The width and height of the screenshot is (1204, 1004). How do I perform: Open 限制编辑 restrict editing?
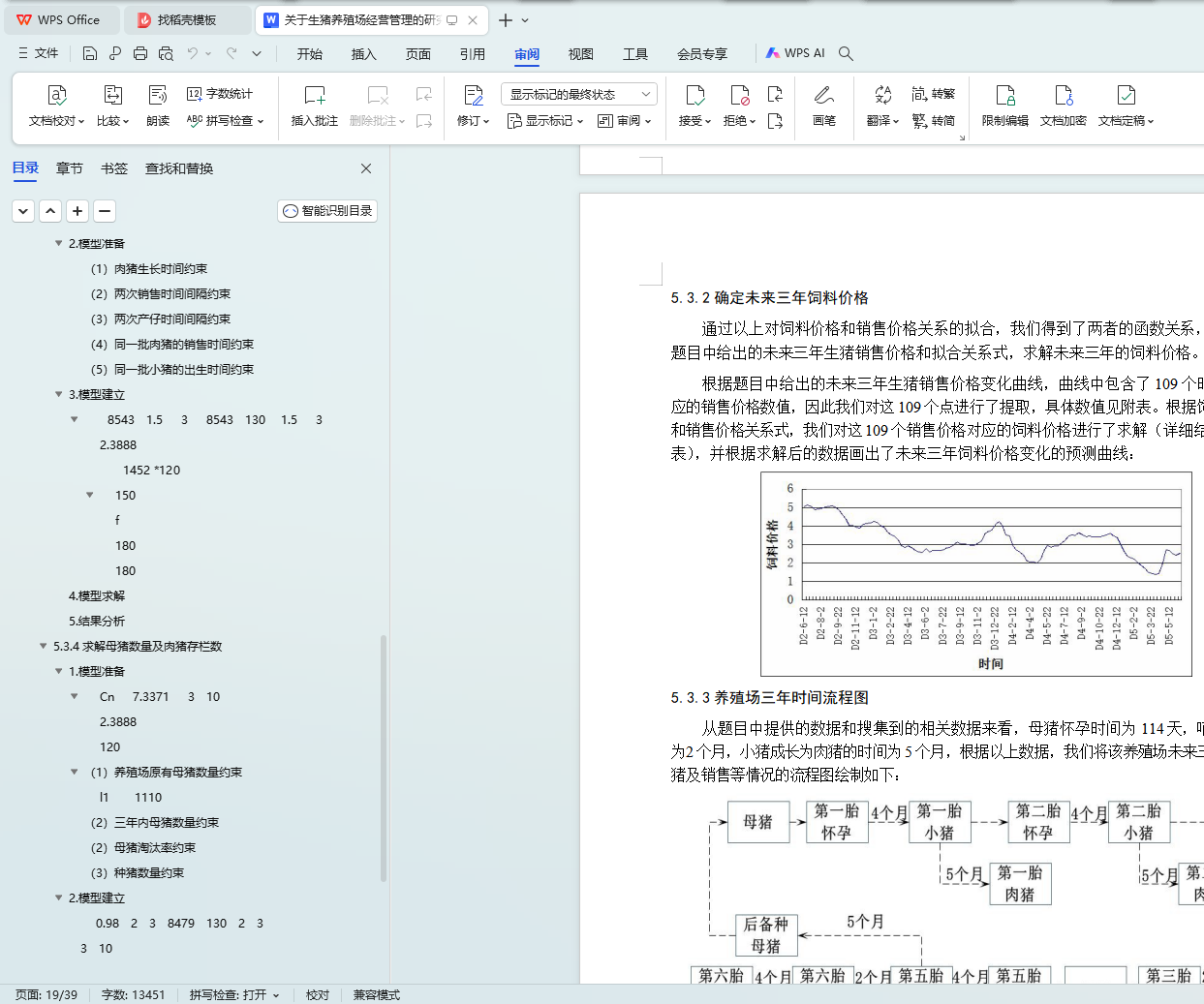click(1005, 106)
